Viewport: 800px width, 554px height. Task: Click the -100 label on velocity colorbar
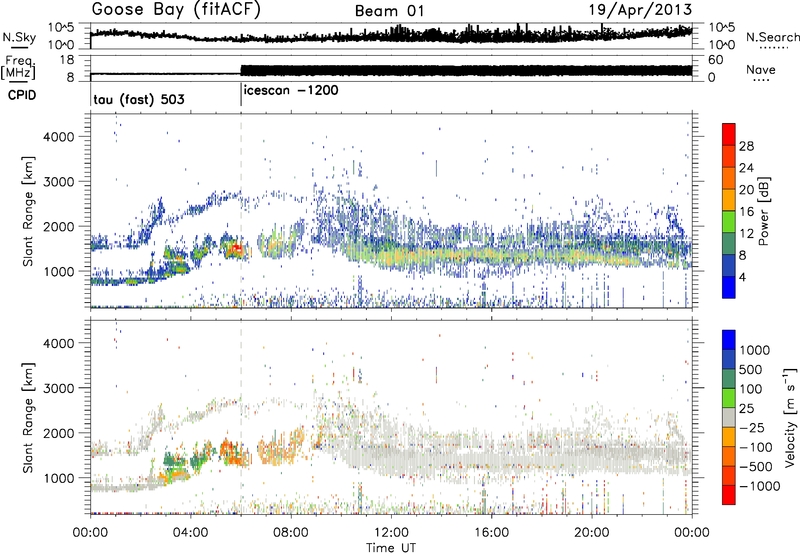(x=756, y=447)
